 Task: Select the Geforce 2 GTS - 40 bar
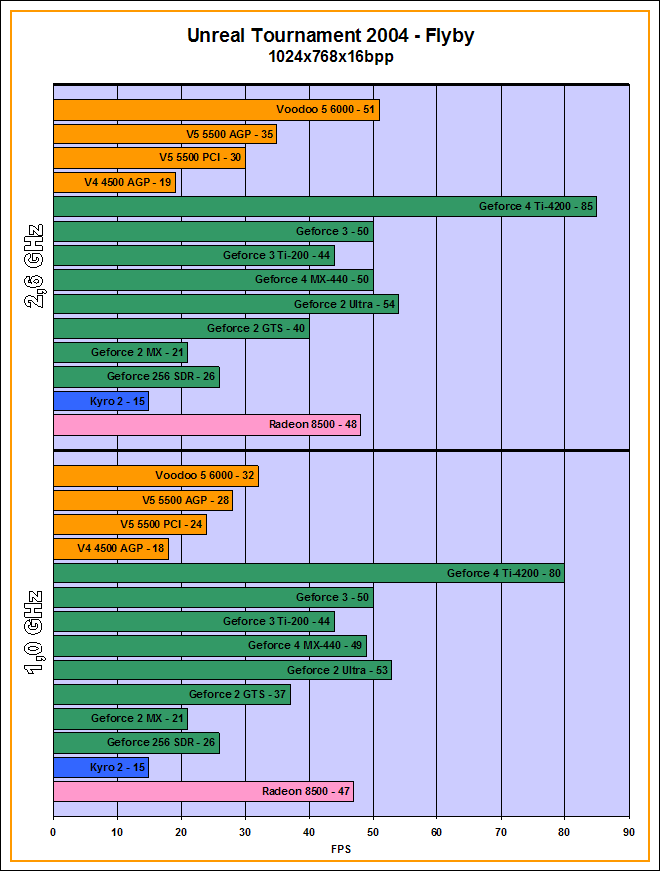(x=180, y=328)
